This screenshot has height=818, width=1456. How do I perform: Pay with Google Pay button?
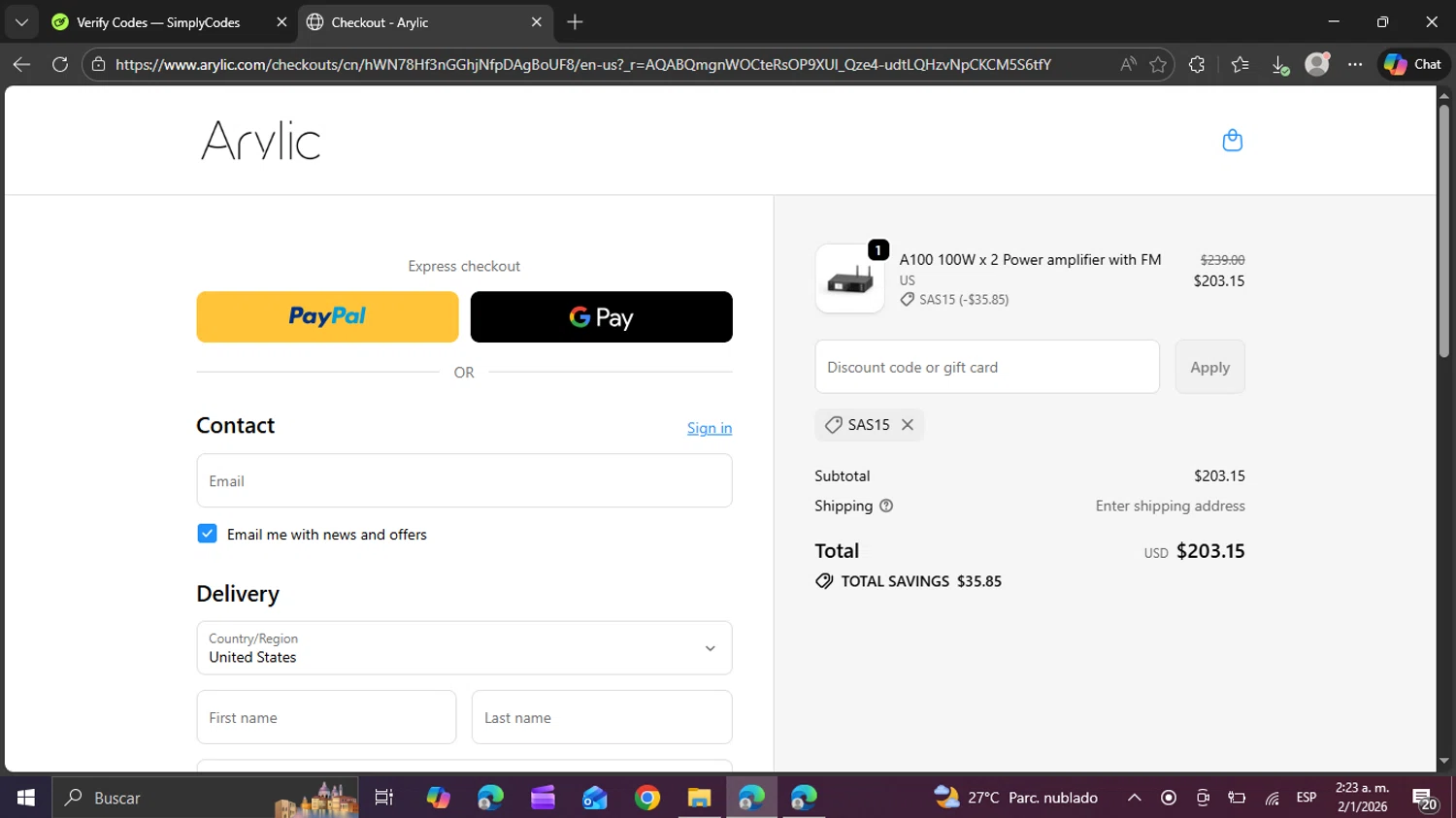(x=601, y=316)
